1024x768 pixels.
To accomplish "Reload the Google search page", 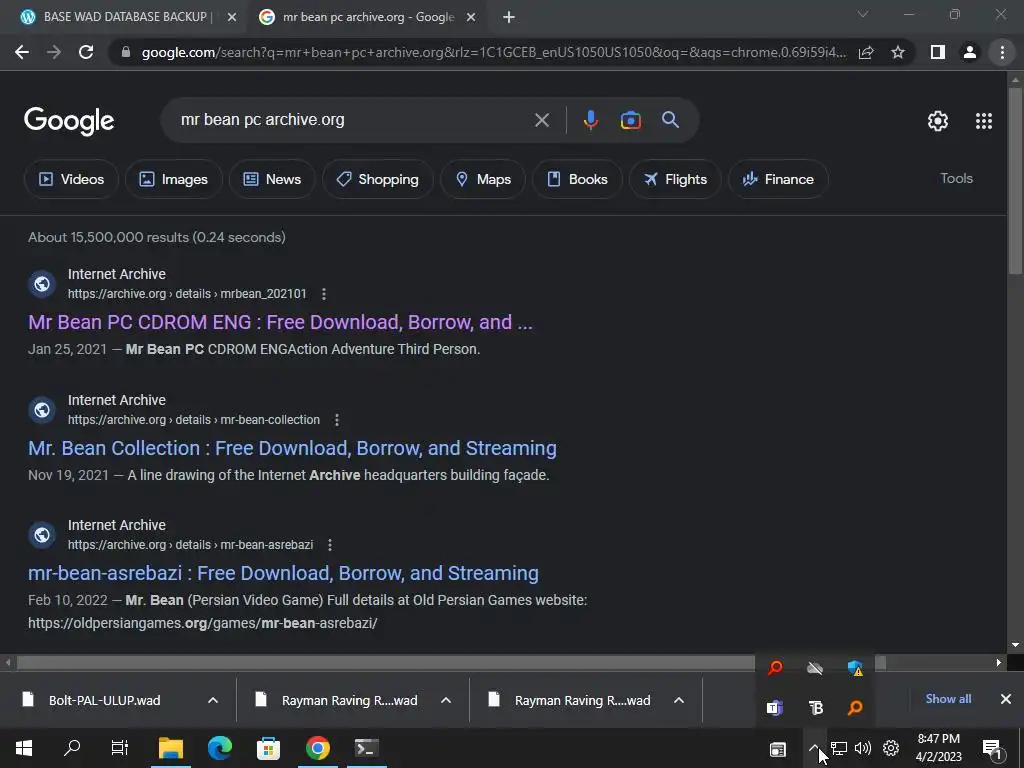I will pos(86,52).
